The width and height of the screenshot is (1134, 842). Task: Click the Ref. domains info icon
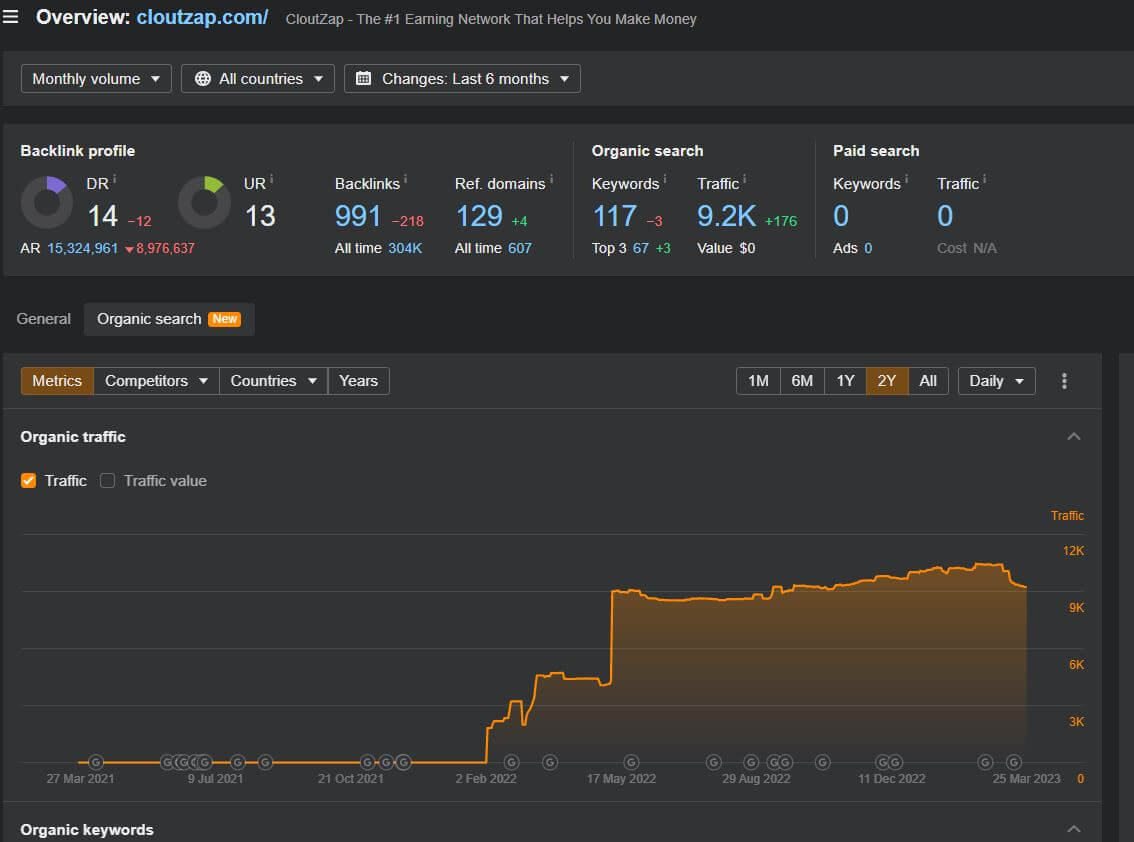click(x=551, y=180)
